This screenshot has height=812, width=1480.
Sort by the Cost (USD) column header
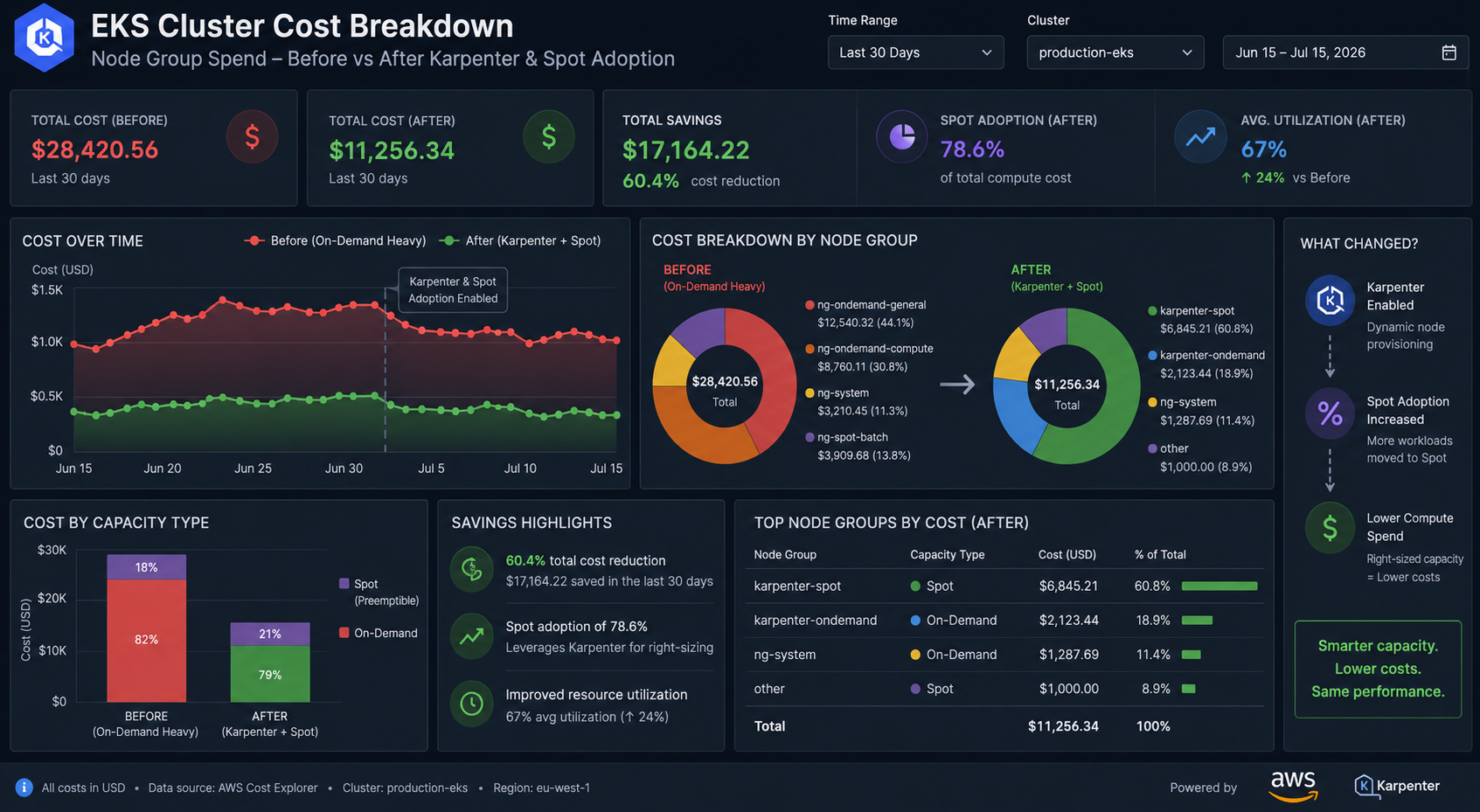(x=1067, y=554)
